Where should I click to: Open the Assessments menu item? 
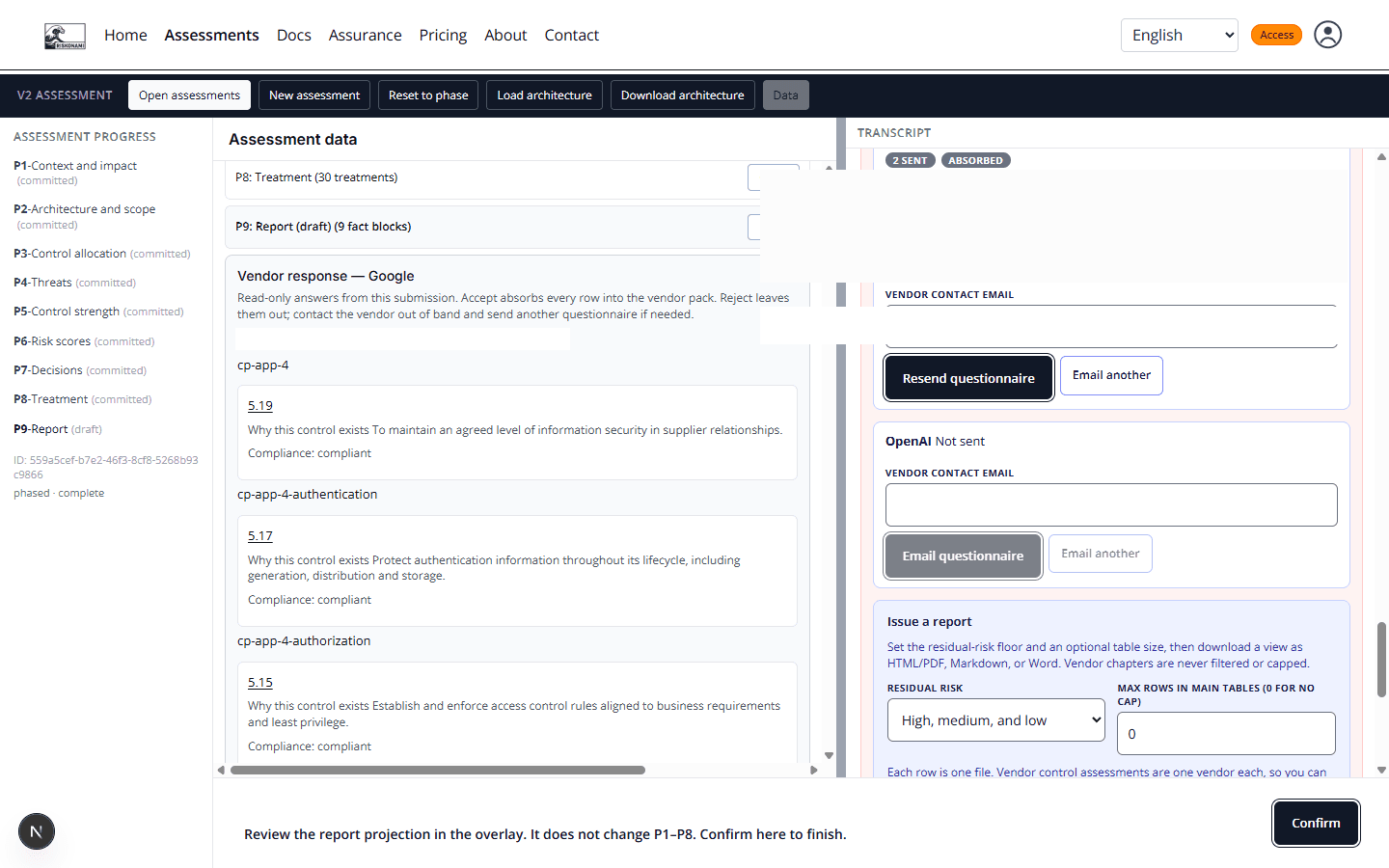[211, 36]
